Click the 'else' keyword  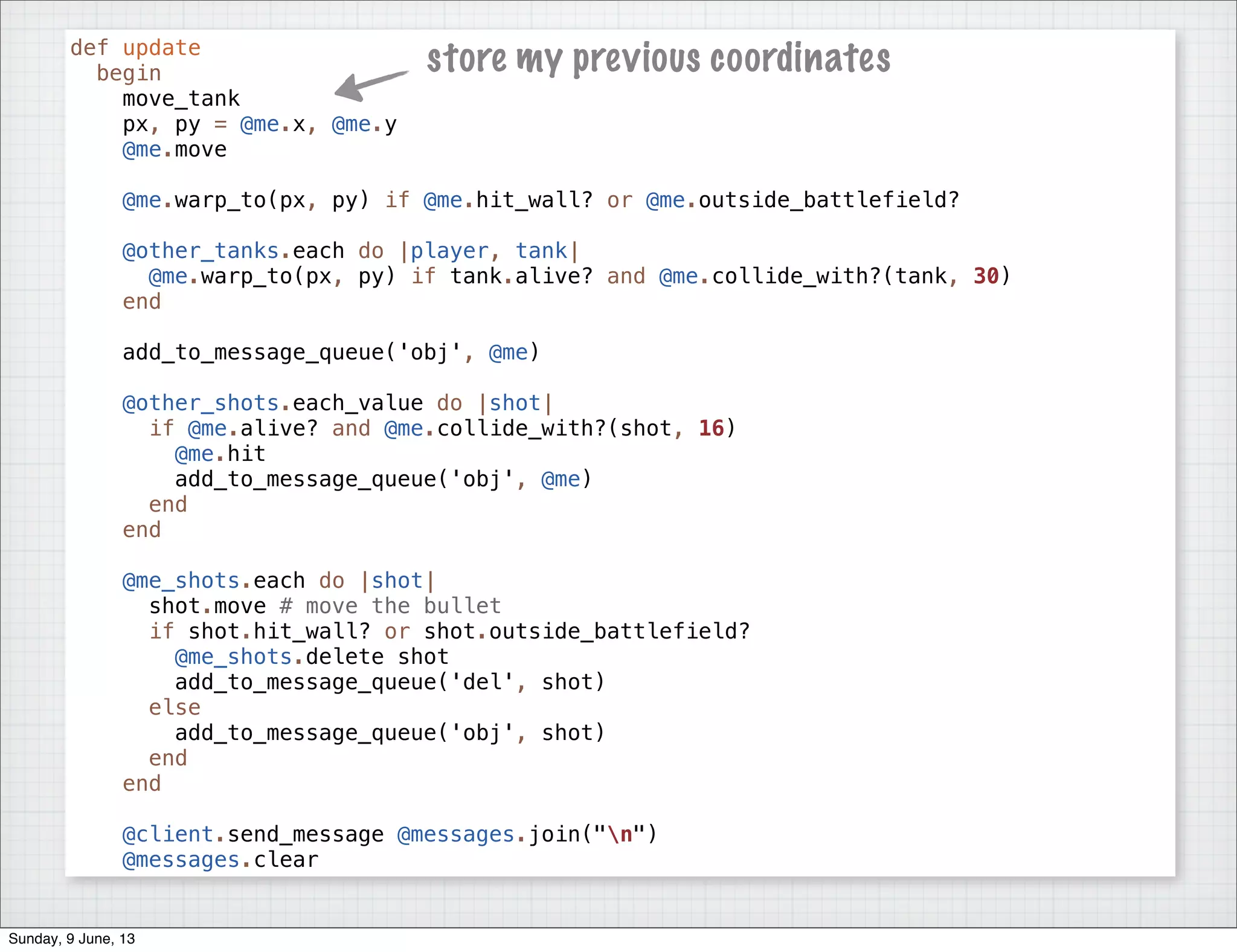pos(175,707)
